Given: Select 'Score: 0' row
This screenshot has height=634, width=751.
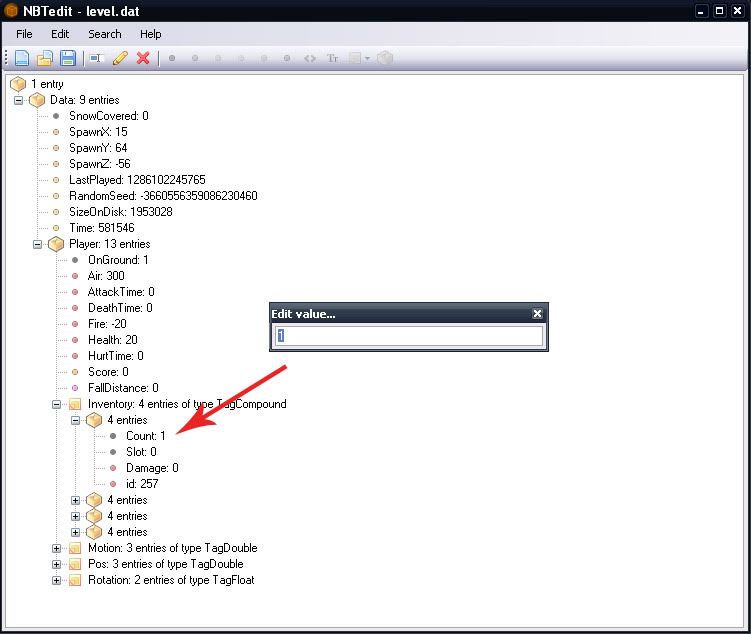Looking at the screenshot, I should (108, 372).
